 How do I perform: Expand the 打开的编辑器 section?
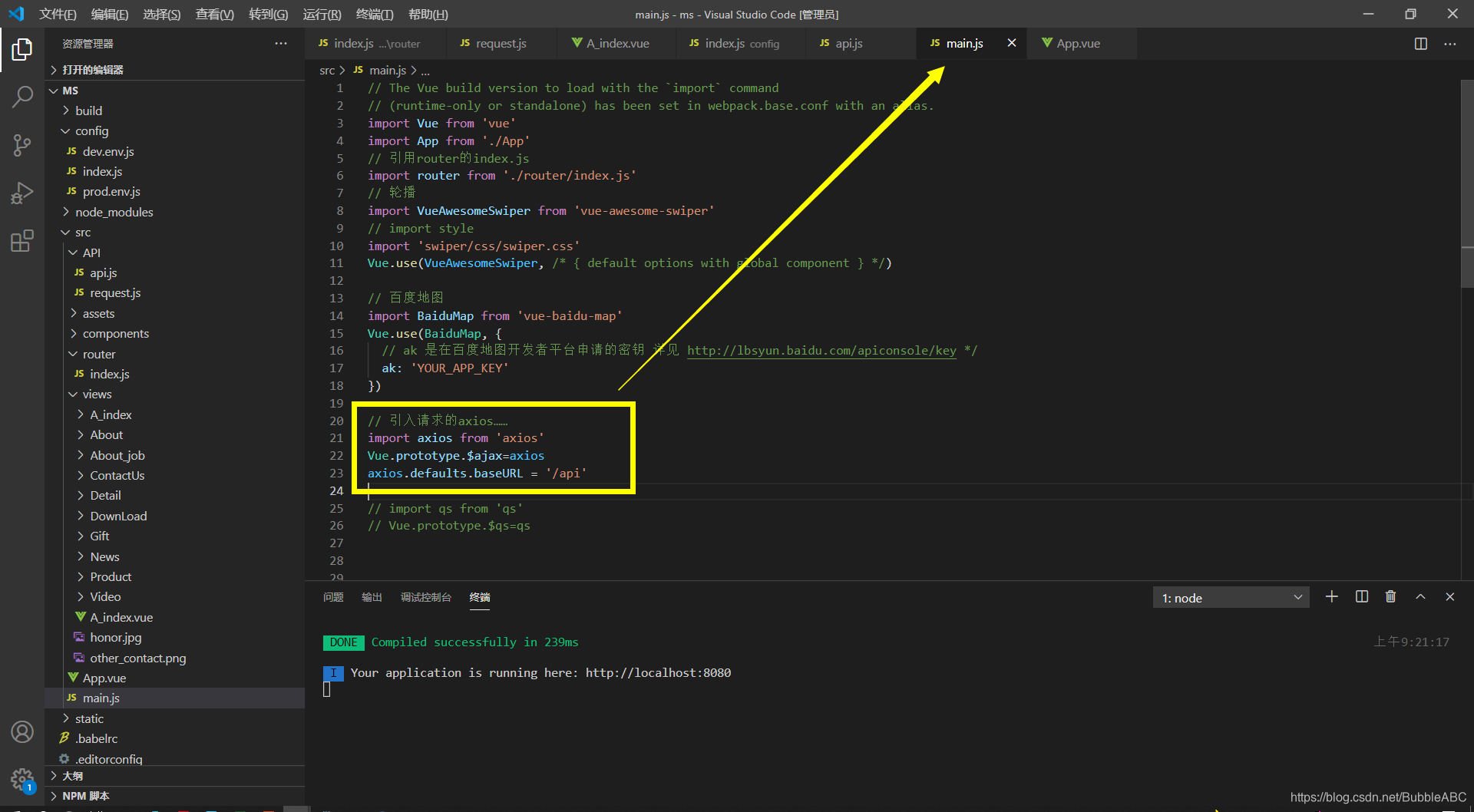[x=175, y=70]
